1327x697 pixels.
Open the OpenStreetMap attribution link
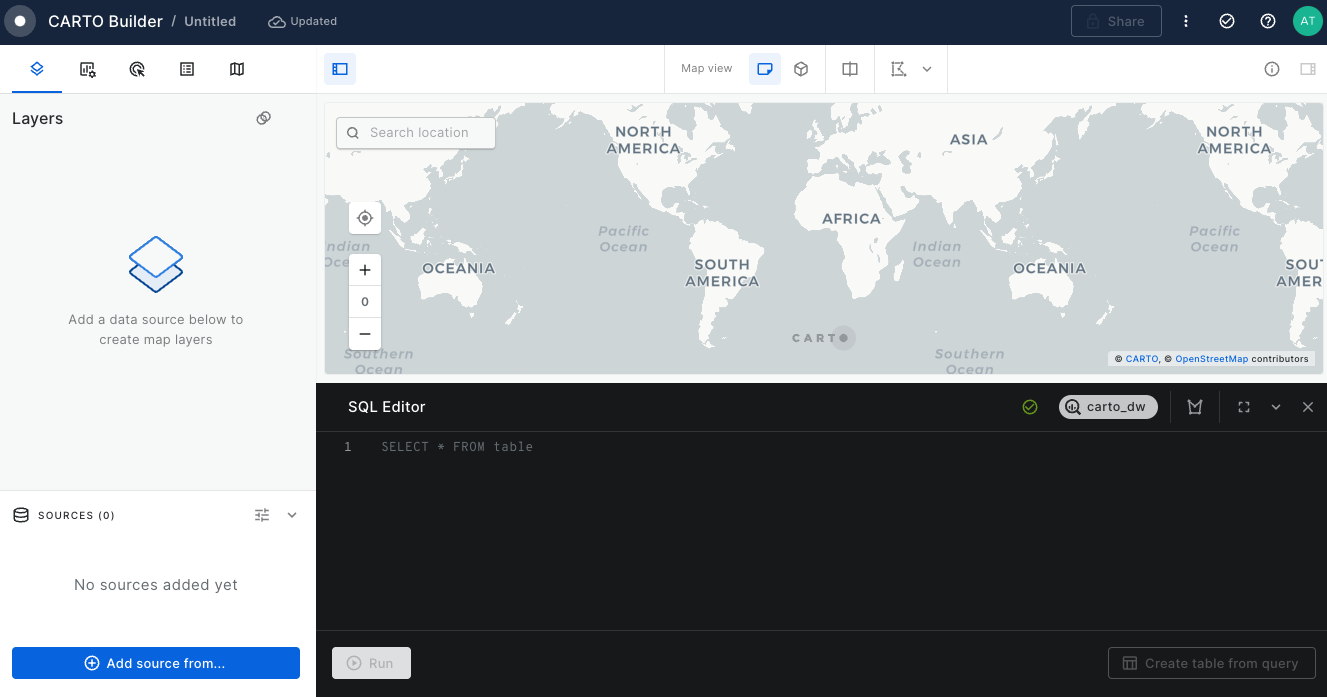click(1211, 359)
